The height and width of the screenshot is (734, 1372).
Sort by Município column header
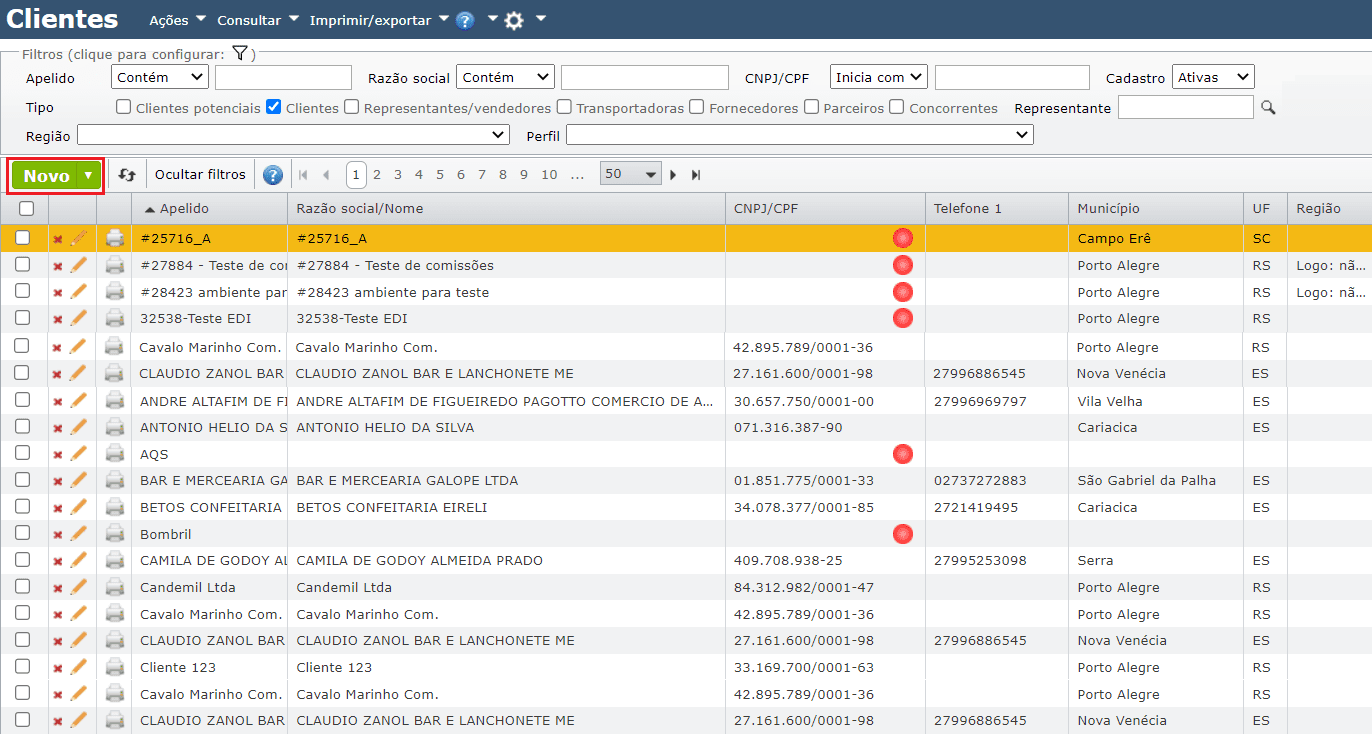click(1108, 208)
